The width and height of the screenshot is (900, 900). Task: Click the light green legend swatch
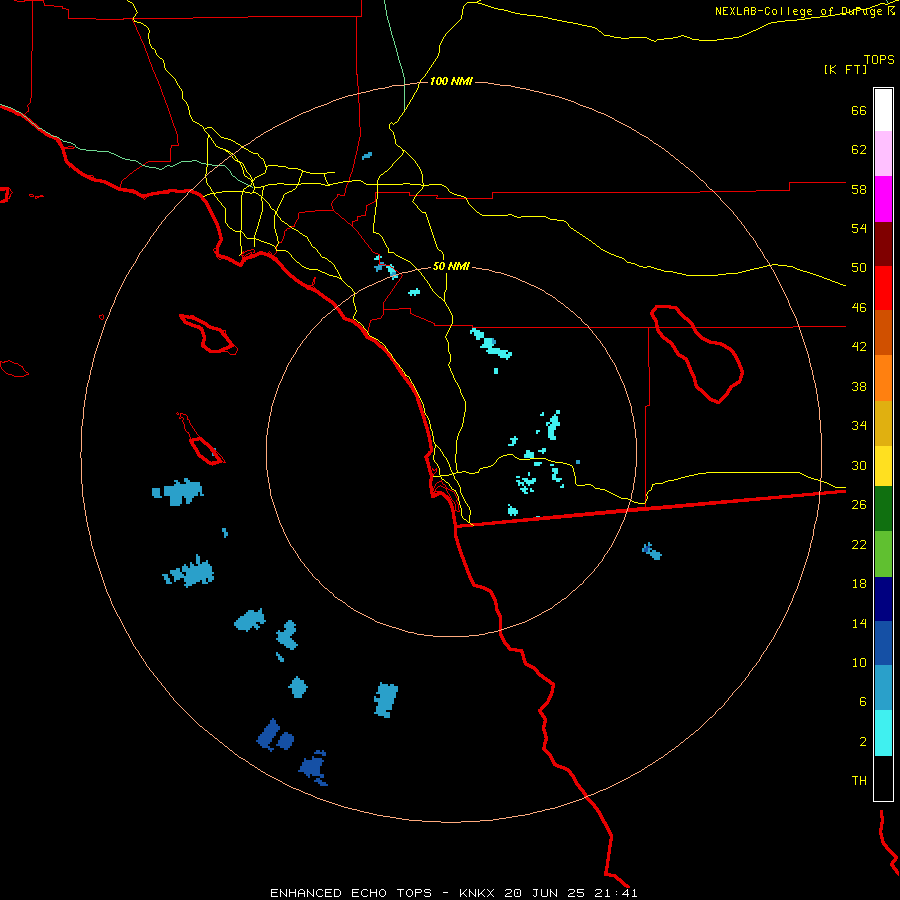(x=883, y=554)
